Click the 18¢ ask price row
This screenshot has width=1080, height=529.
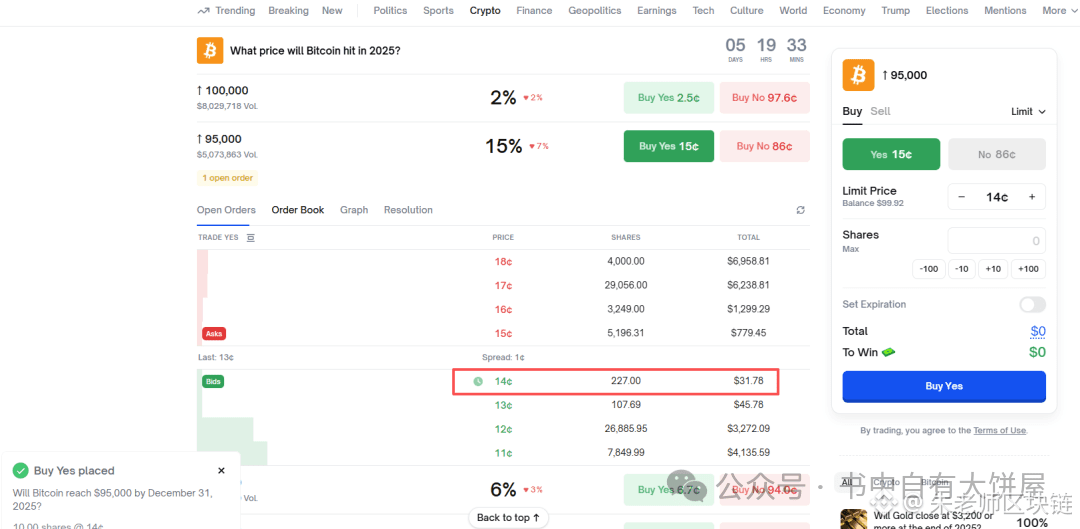503,262
